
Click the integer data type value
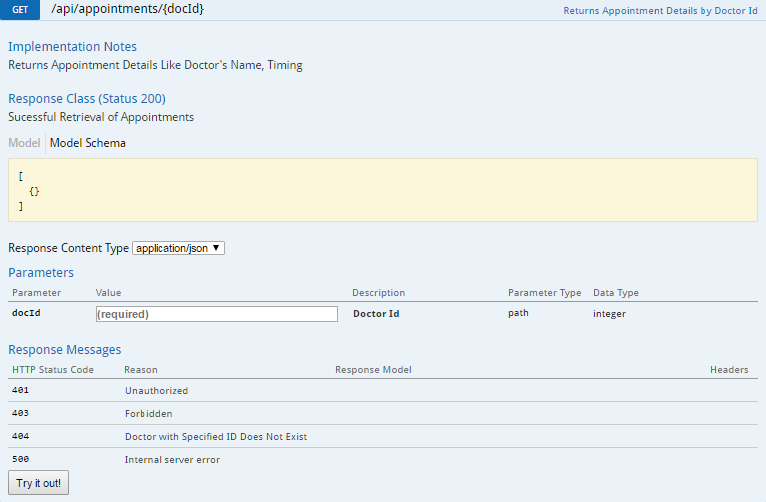(x=609, y=313)
